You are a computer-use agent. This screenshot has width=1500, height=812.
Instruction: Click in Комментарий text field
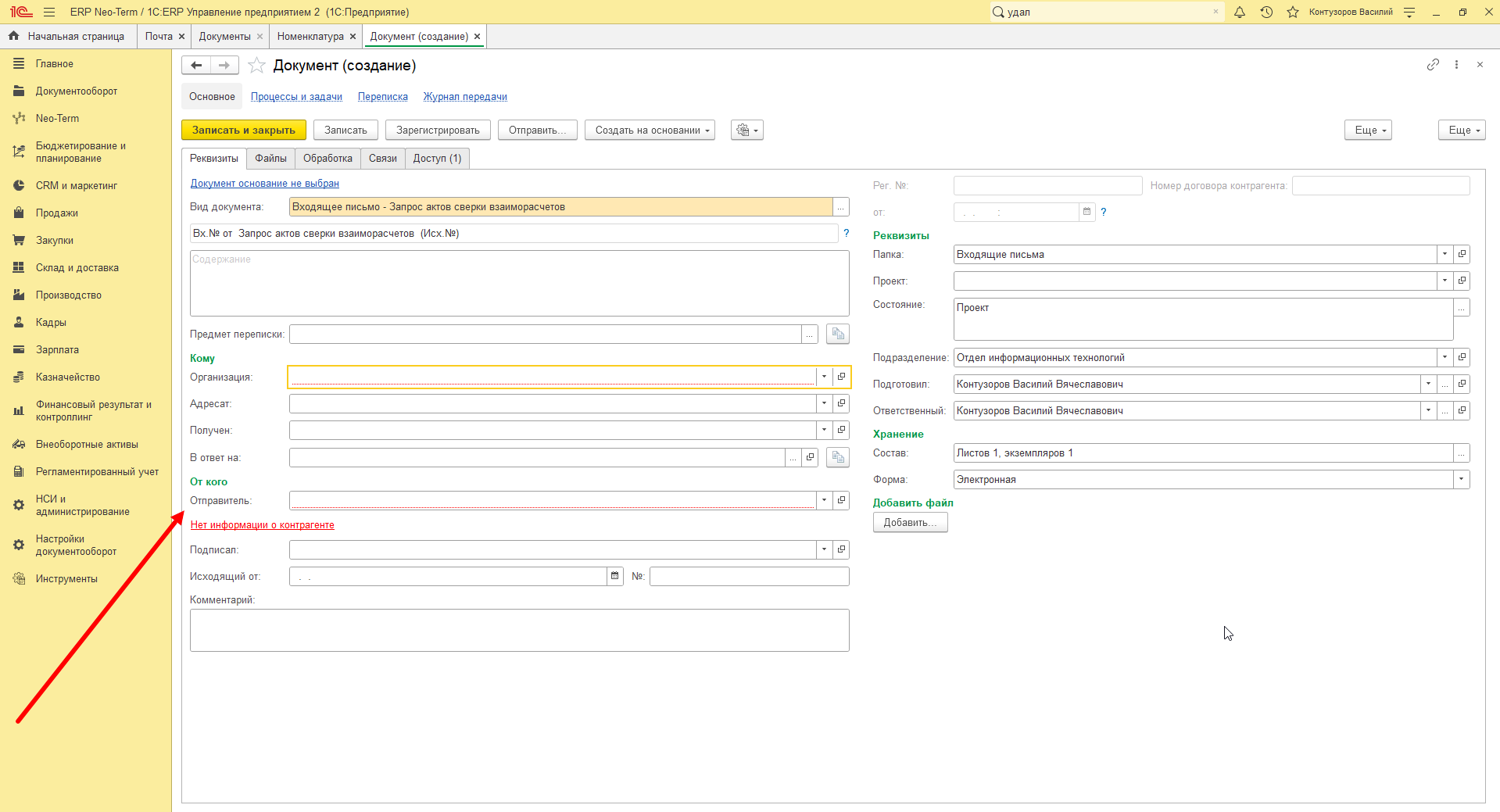click(x=519, y=630)
